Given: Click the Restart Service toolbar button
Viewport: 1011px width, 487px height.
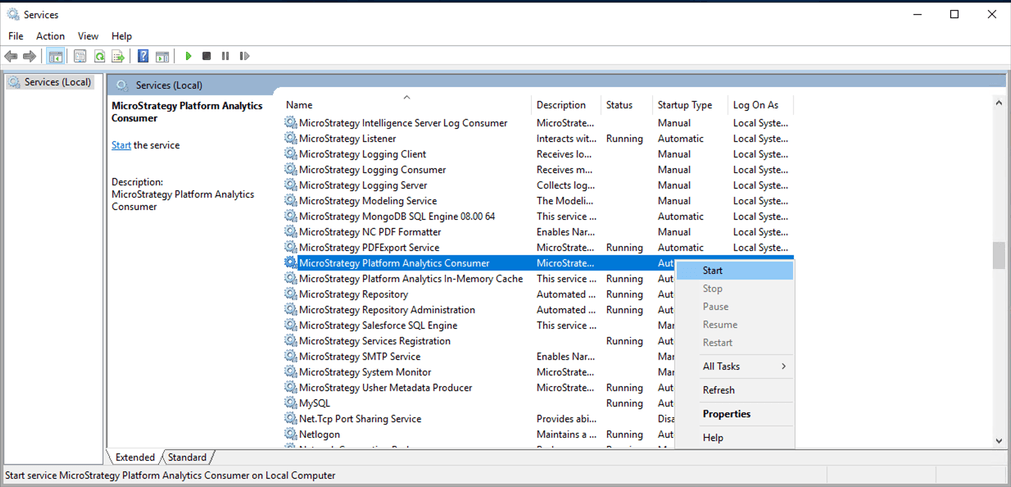Looking at the screenshot, I should tap(244, 56).
